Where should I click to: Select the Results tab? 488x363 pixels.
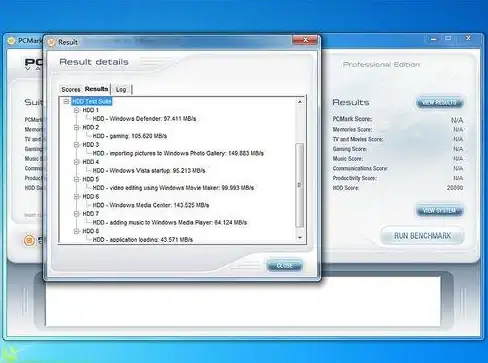pos(96,89)
